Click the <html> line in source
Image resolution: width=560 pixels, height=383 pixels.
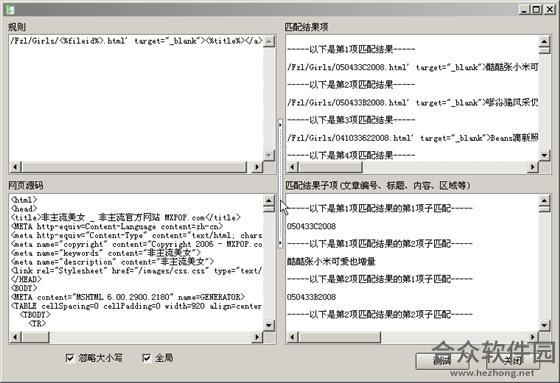tap(24, 200)
